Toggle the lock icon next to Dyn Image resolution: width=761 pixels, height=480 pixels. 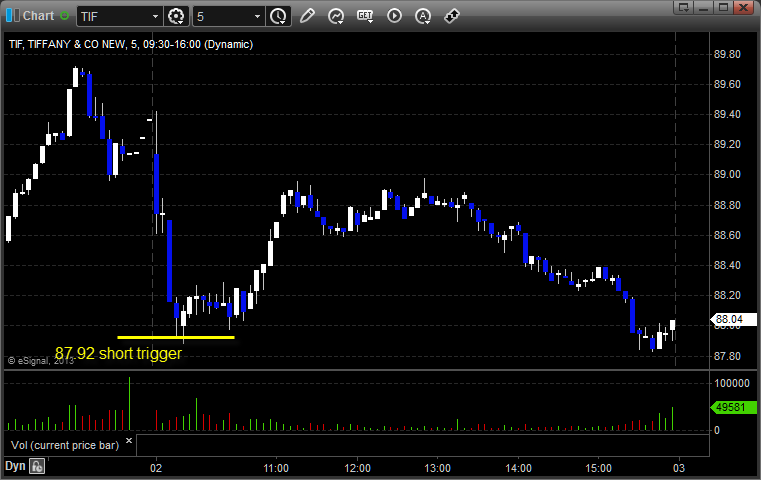pyautogui.click(x=37, y=466)
